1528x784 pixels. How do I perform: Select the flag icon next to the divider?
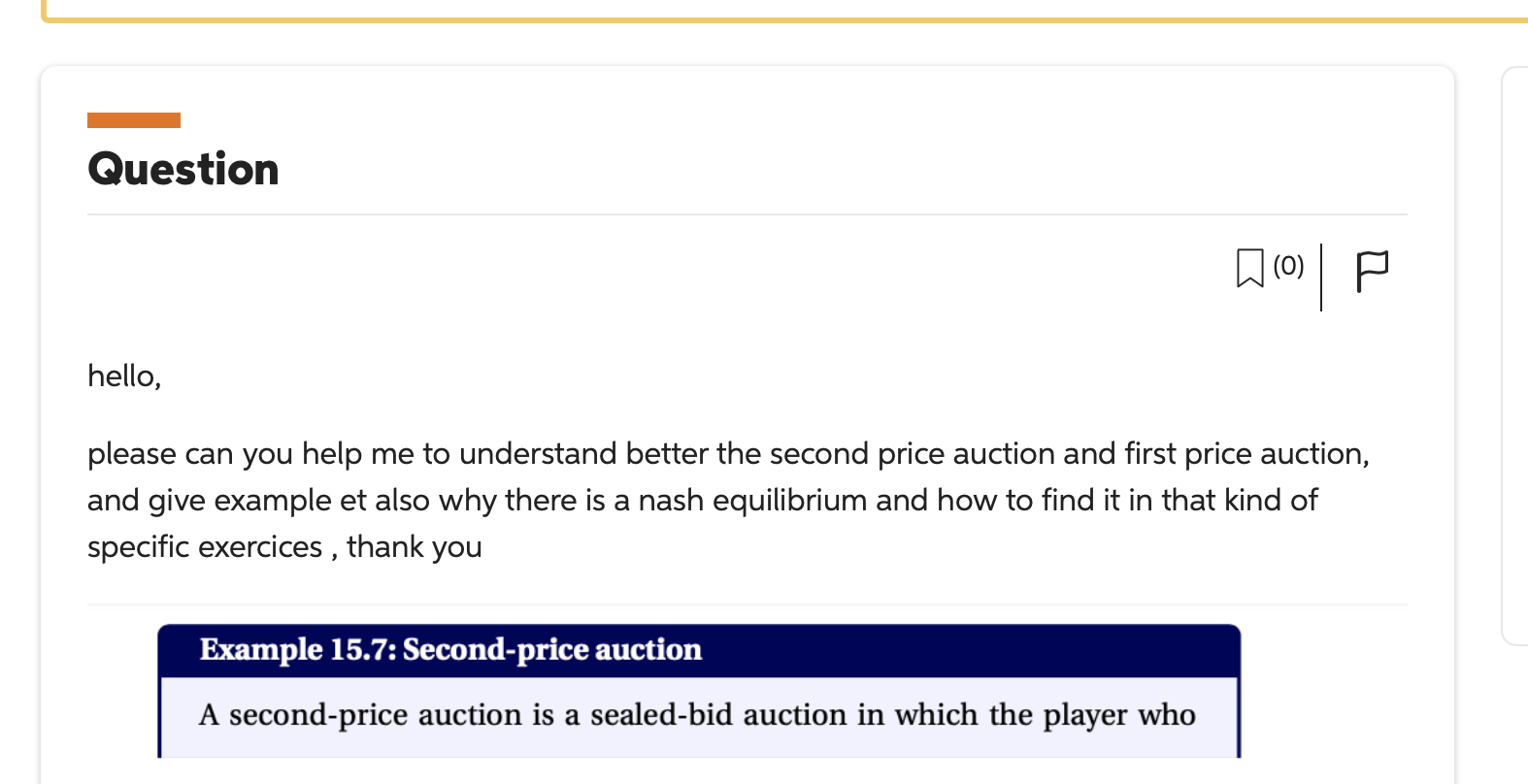tap(1372, 270)
